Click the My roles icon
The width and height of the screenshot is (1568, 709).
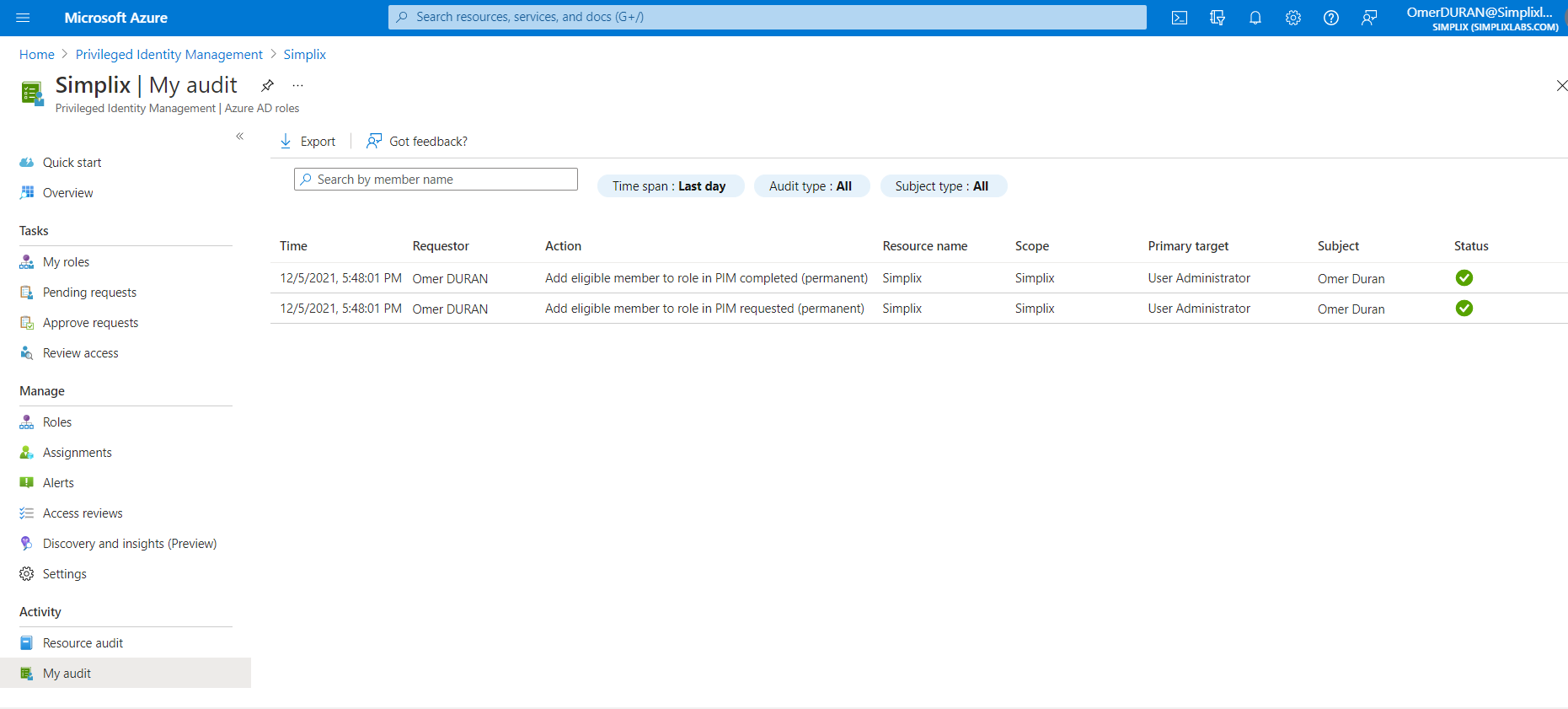(x=27, y=262)
